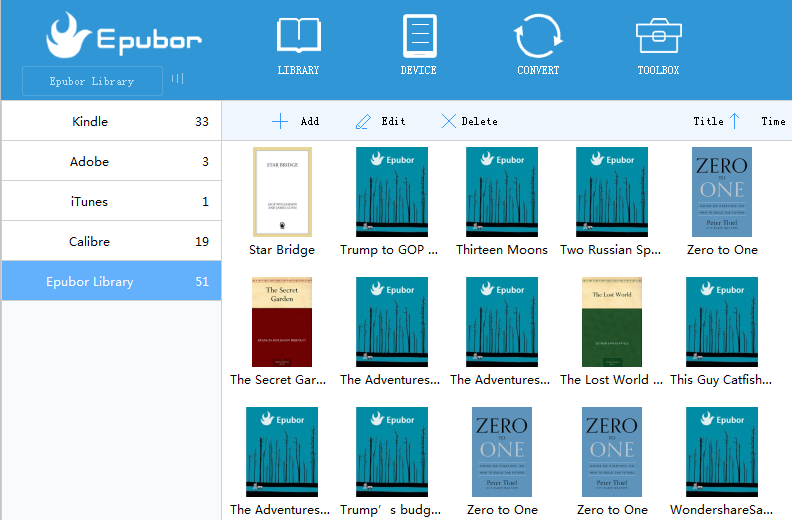The width and height of the screenshot is (792, 520).
Task: Open the Toolbox icon
Action: tap(658, 36)
